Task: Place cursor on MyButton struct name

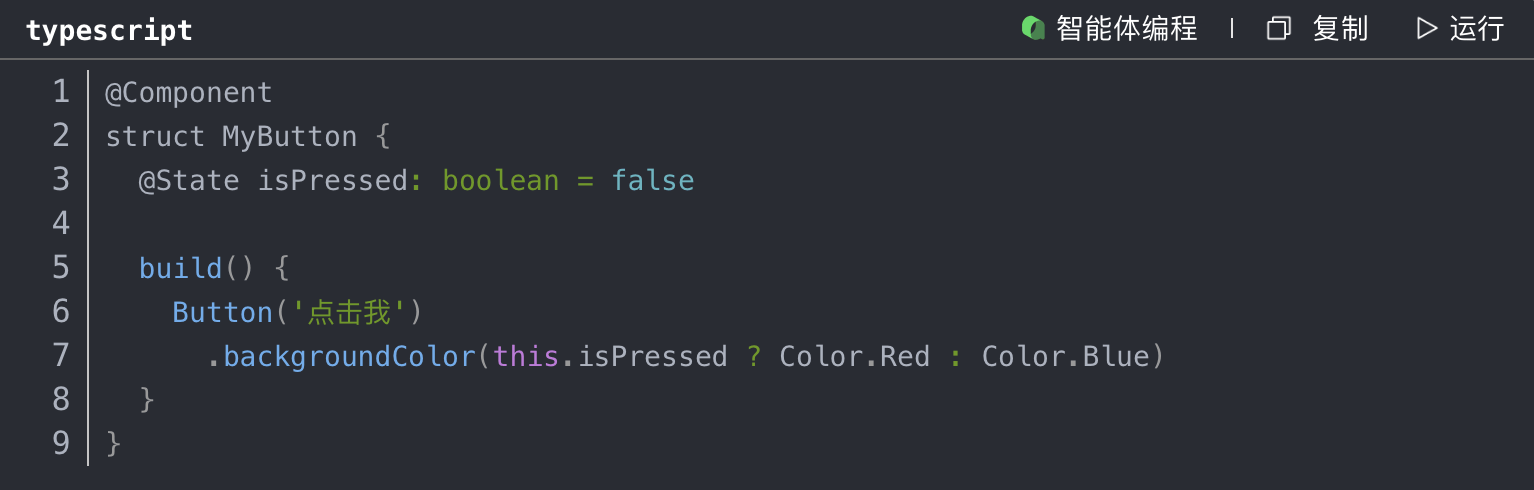Action: coord(290,137)
